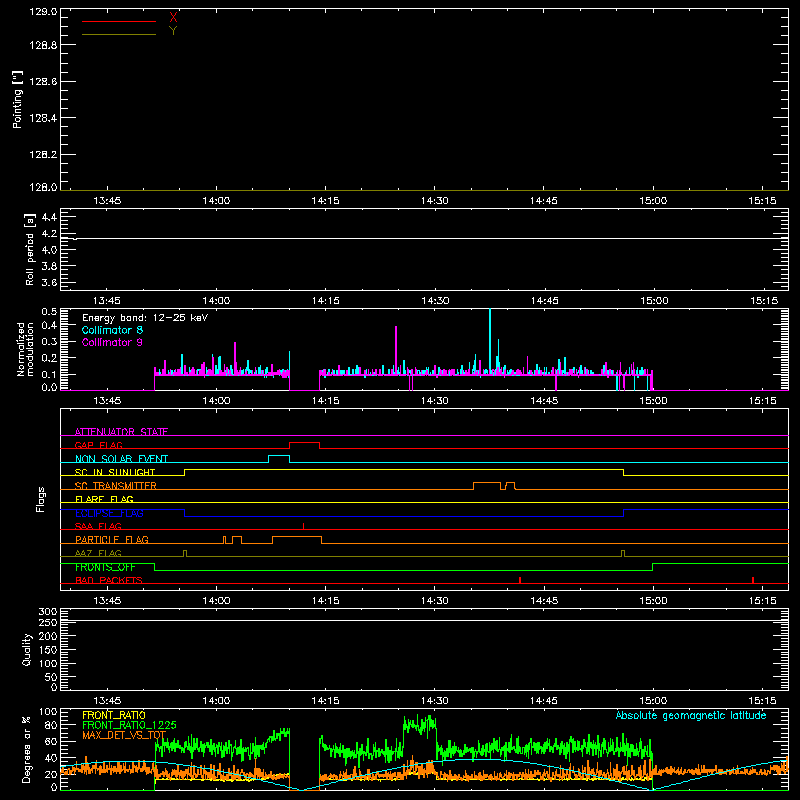
Task: Click the tallest cyan Collimator 8 spike
Action: point(490,339)
